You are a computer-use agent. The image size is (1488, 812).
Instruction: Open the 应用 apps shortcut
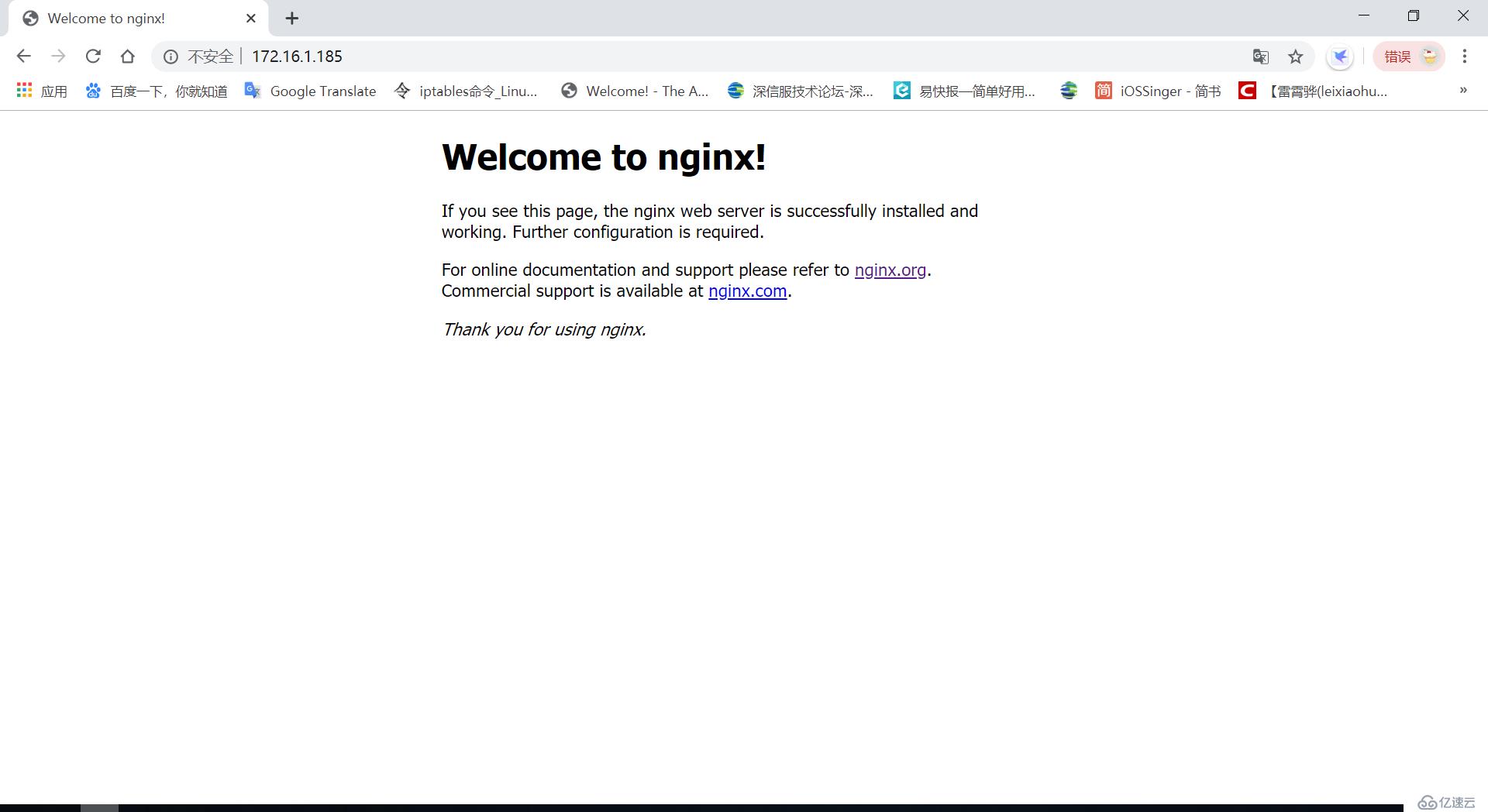click(x=42, y=91)
